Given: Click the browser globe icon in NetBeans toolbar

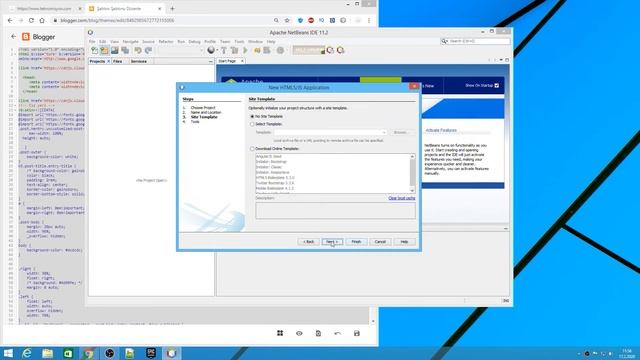Looking at the screenshot, I should click(211, 50).
